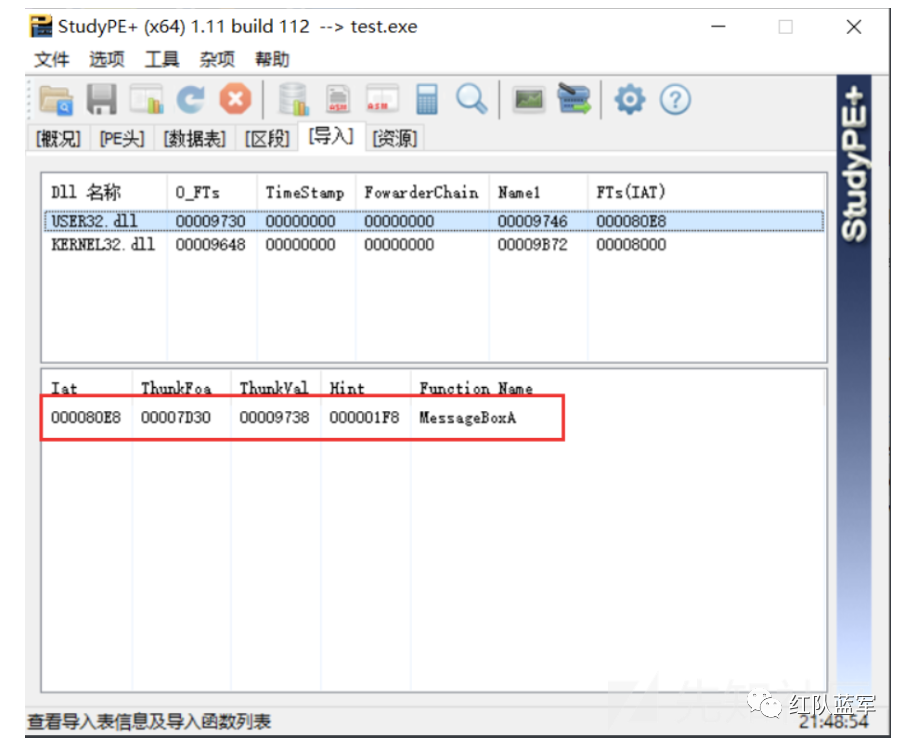Click the StudyPE+ app icon in title bar
906x745 pixels.
(x=41, y=27)
